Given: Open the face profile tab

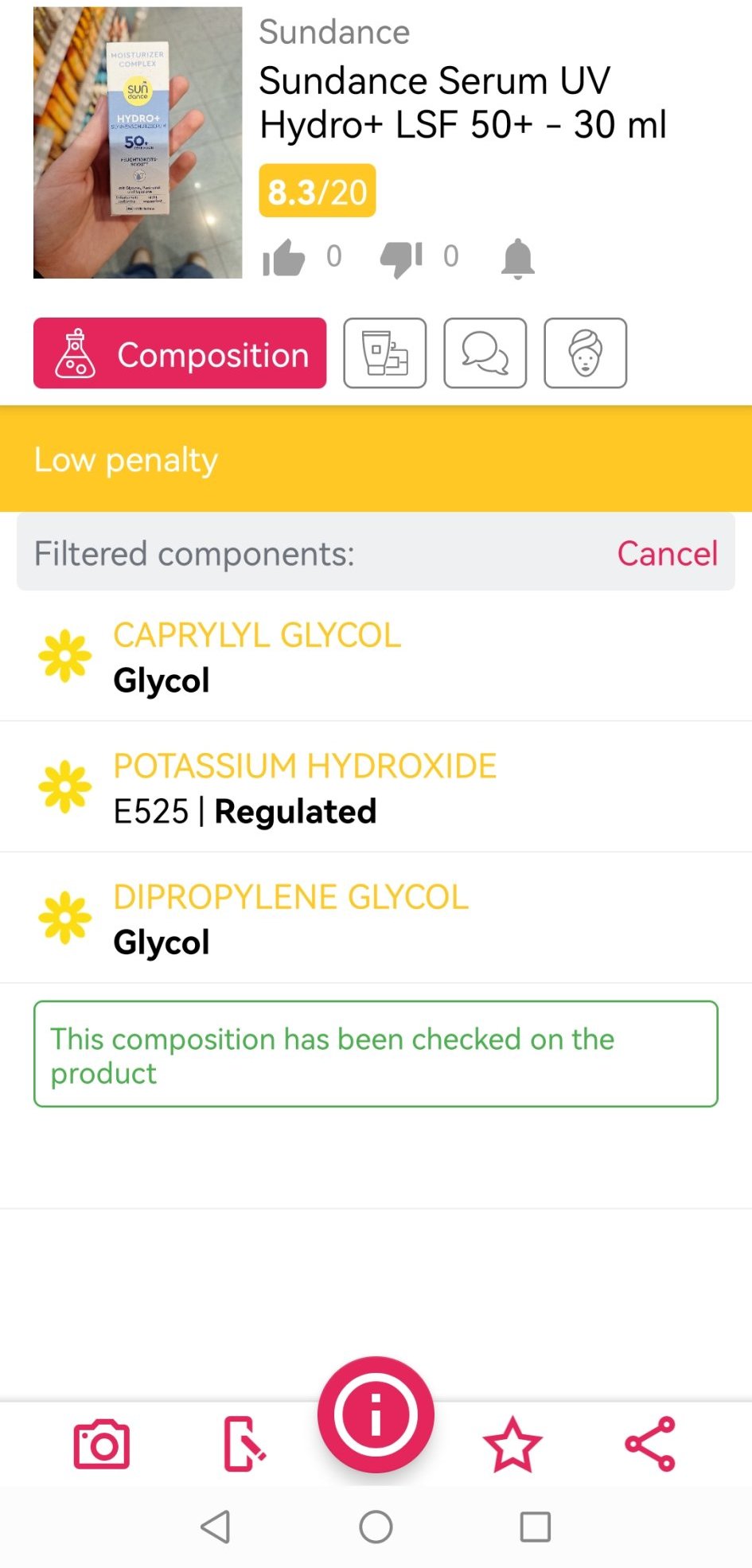Looking at the screenshot, I should (586, 353).
